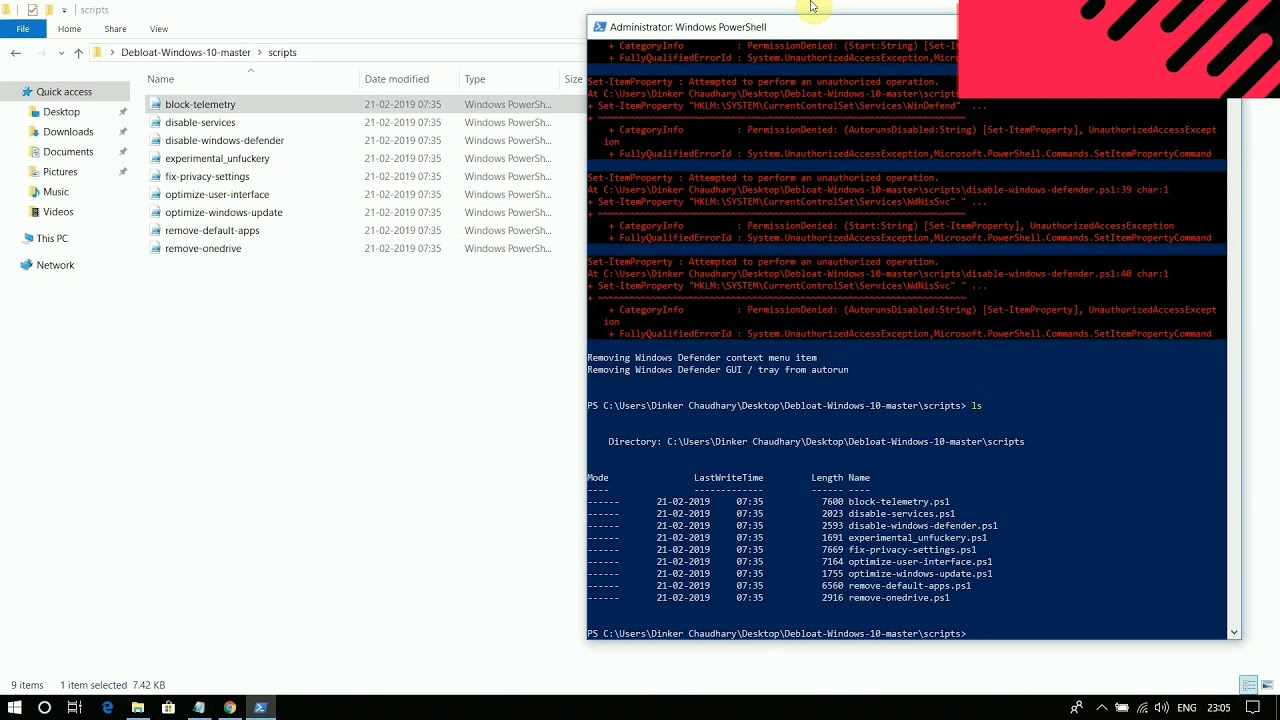This screenshot has height=720, width=1280.
Task: Select the experimental_unfuckery file
Action: (217, 158)
